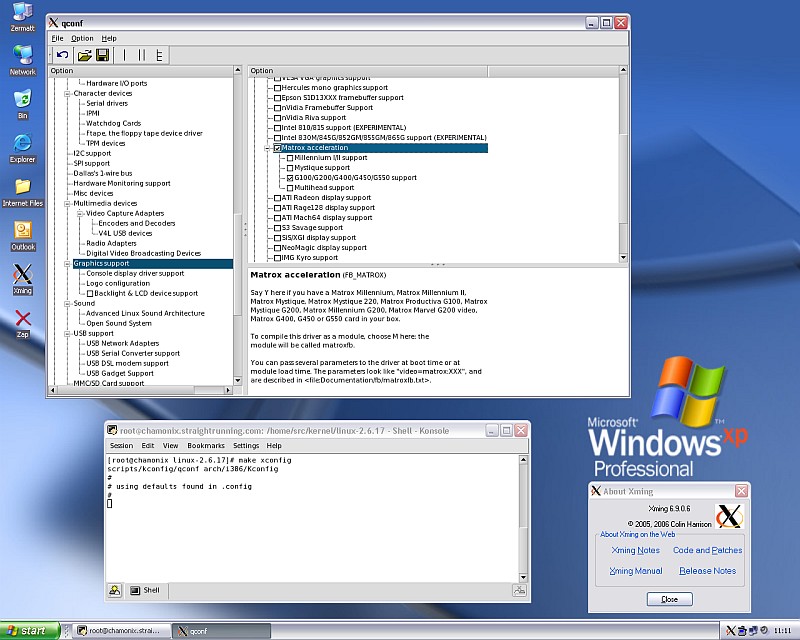This screenshot has height=640, width=800.
Task: Switch to Full View toolbar icon
Action: pyautogui.click(x=159, y=55)
